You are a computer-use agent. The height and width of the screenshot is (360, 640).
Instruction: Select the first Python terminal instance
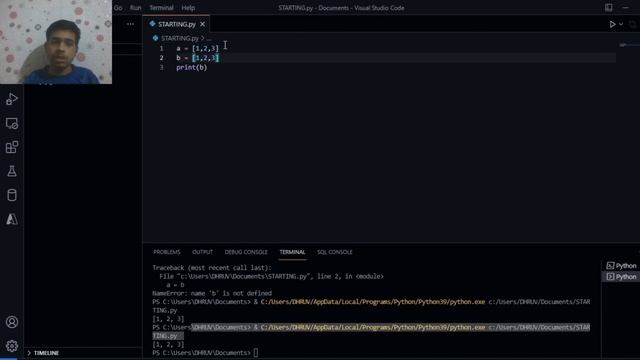[x=621, y=266]
